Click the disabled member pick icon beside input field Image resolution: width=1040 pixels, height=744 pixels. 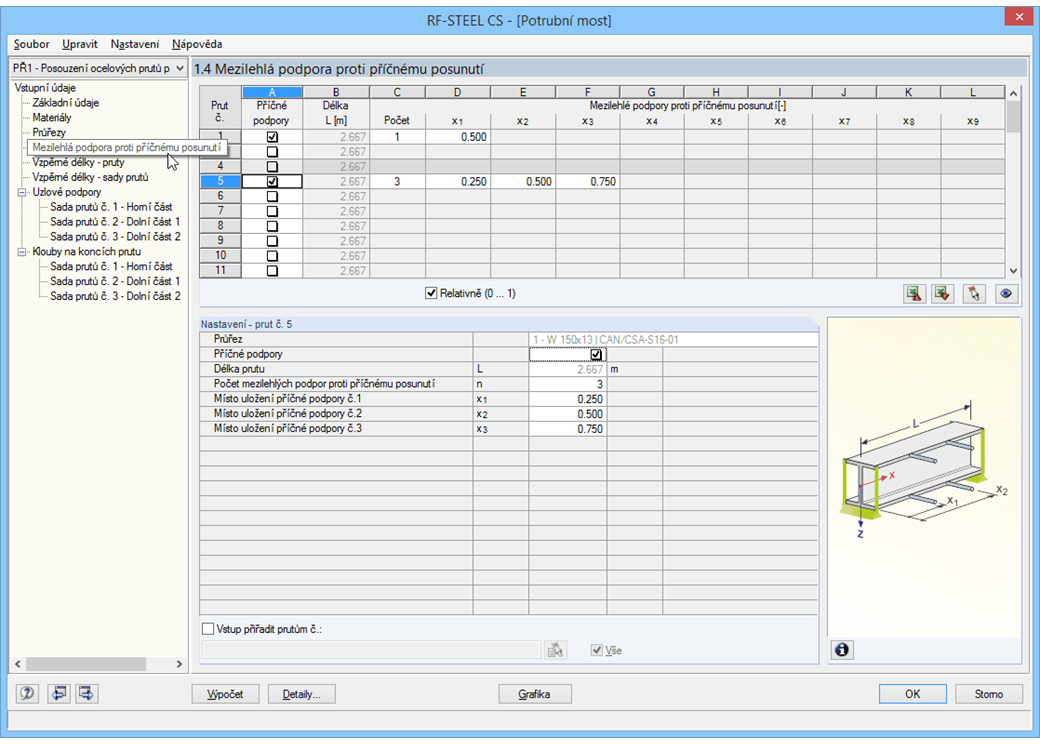(555, 650)
